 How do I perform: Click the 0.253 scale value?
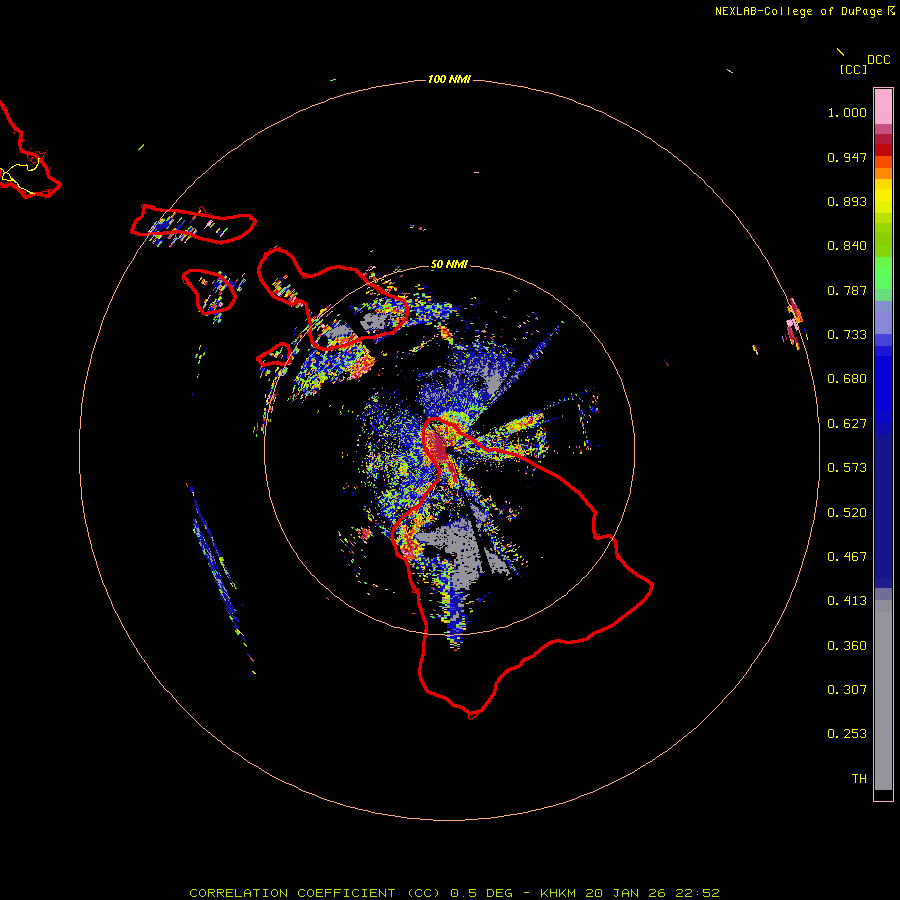click(847, 734)
